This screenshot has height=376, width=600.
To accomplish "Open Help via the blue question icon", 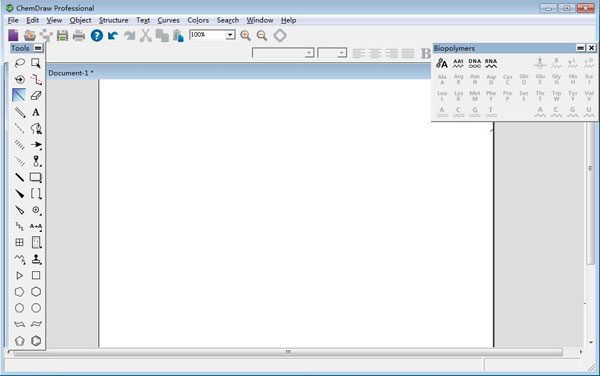I will [97, 36].
